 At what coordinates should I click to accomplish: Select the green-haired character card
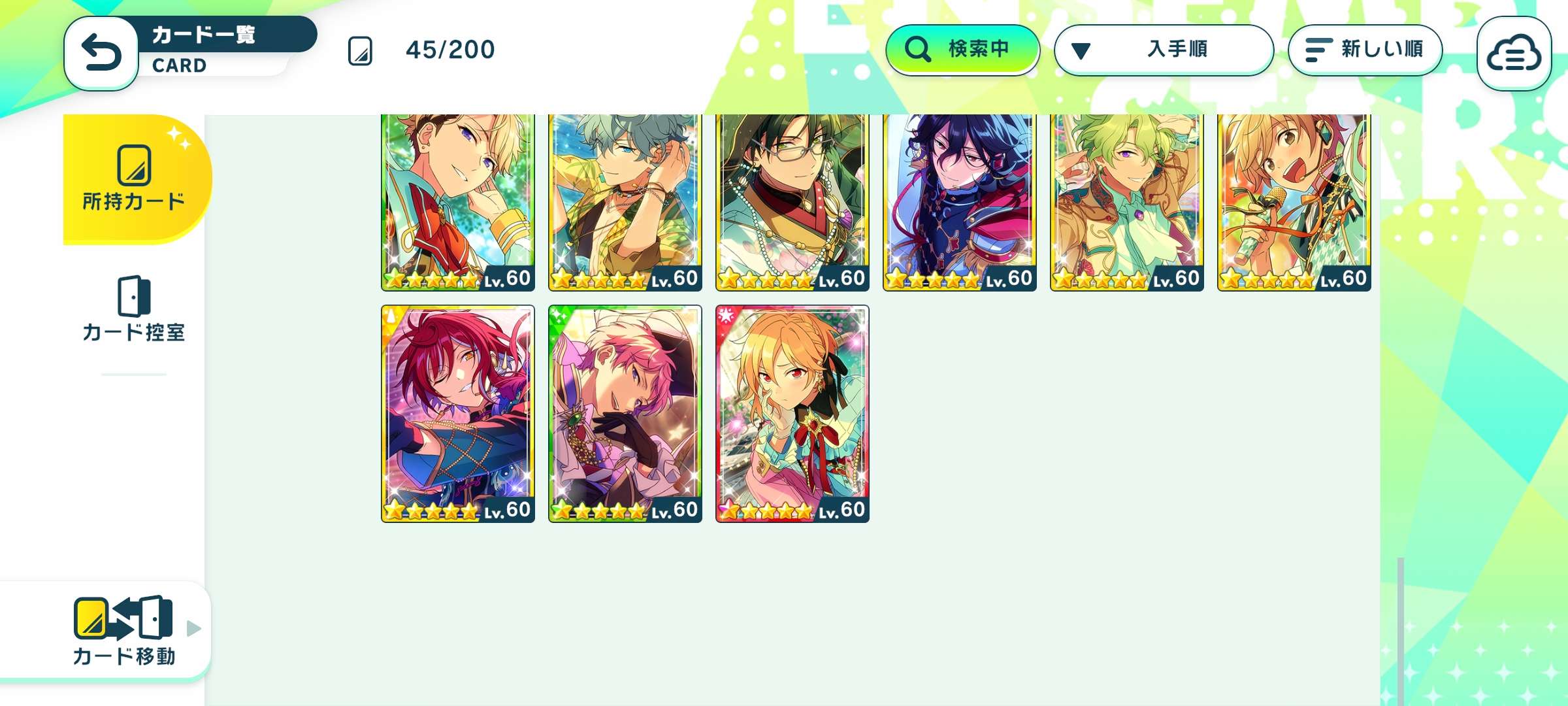pyautogui.click(x=1127, y=203)
